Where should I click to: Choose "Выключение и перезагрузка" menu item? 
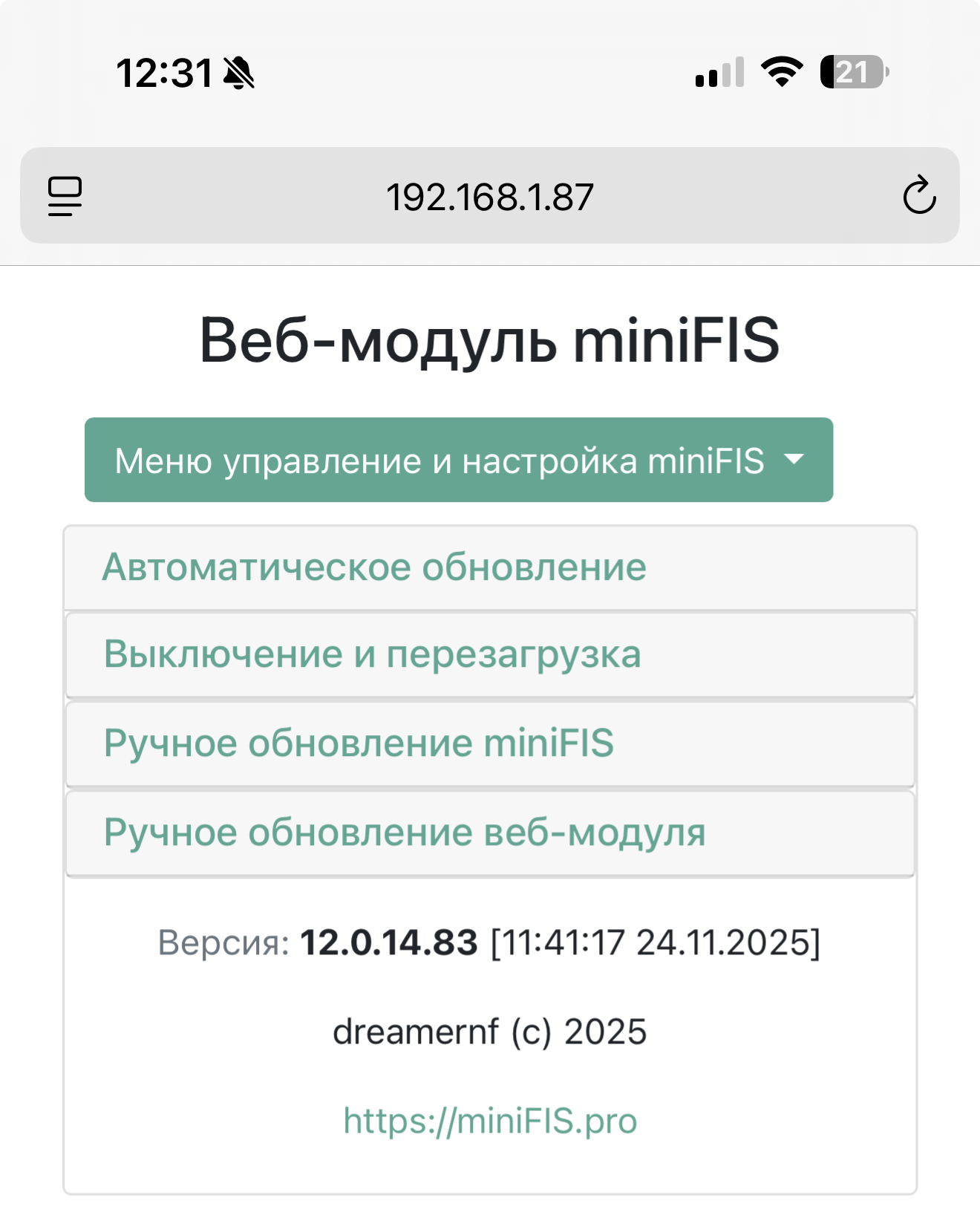(372, 654)
